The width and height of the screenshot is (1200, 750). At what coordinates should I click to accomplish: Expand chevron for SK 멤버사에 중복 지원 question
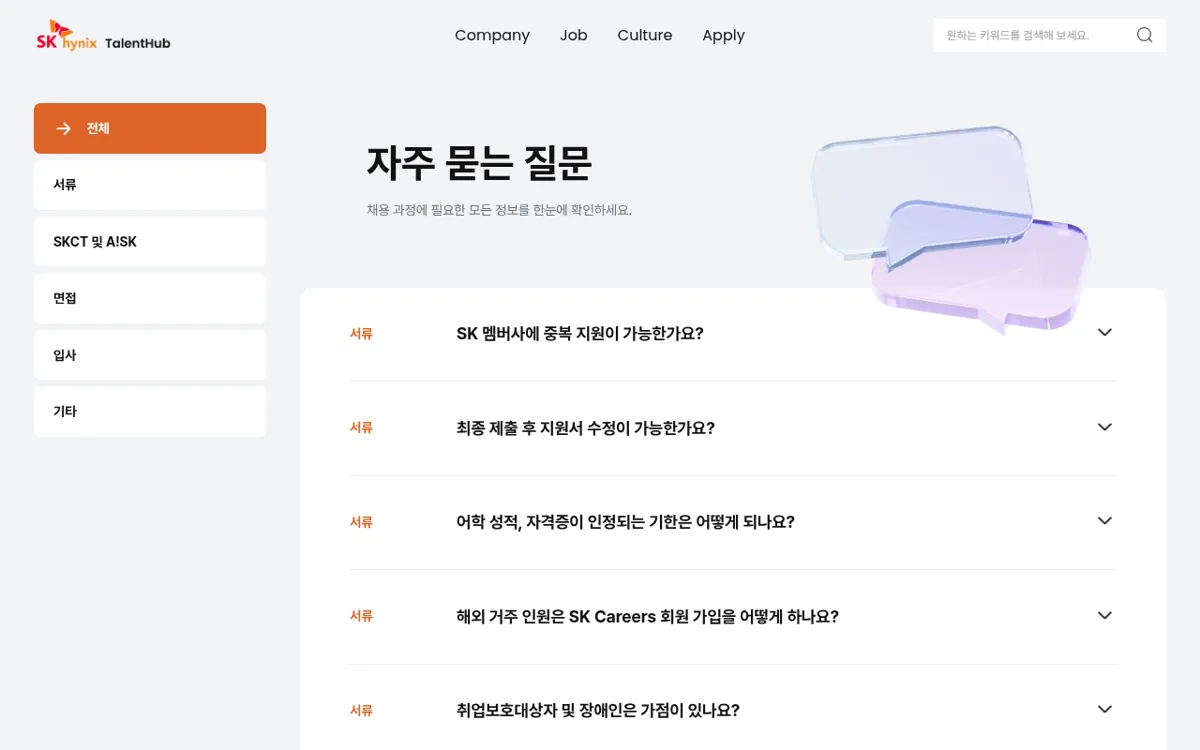[1105, 333]
